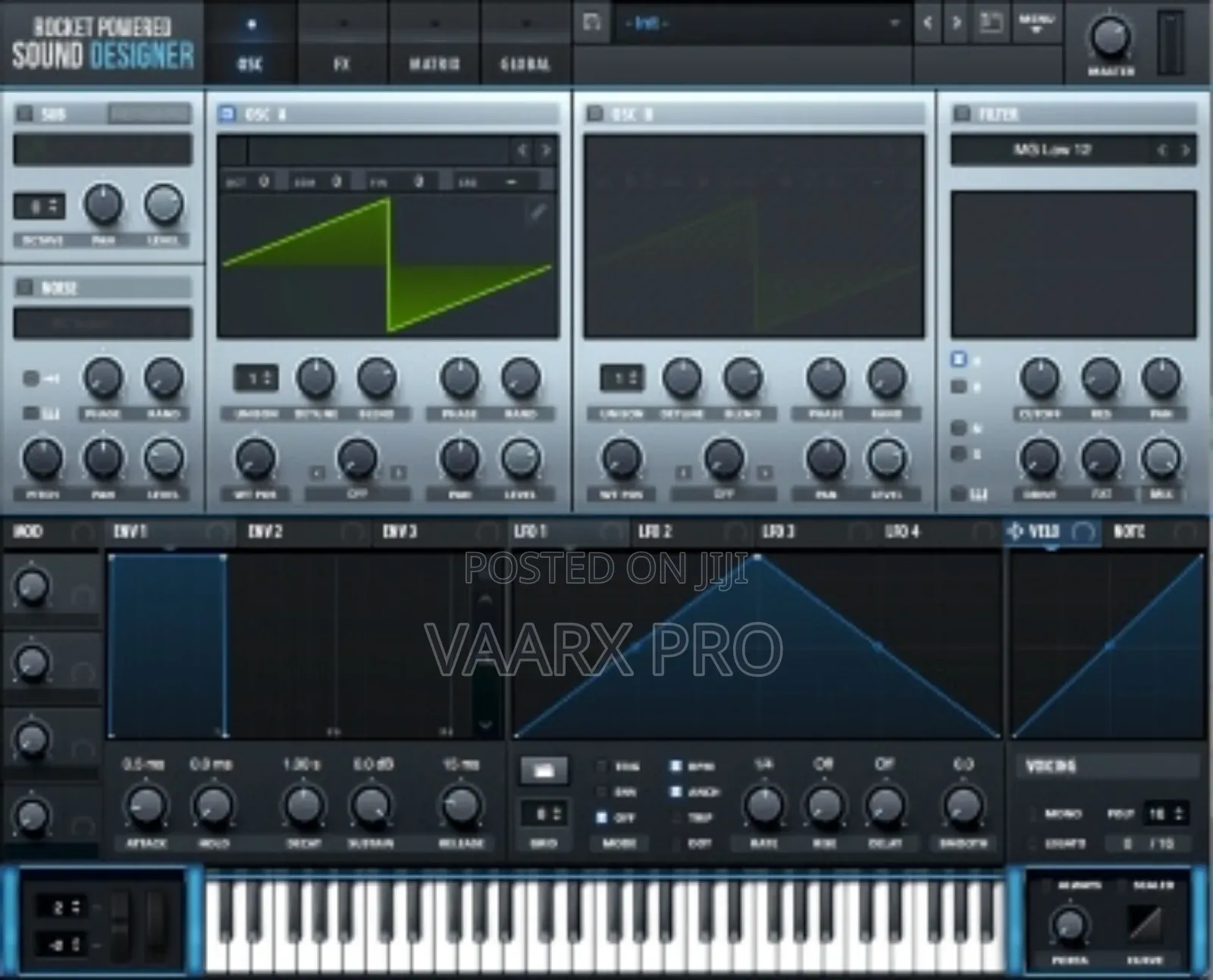
Task: Switch to the FX tab
Action: point(343,42)
